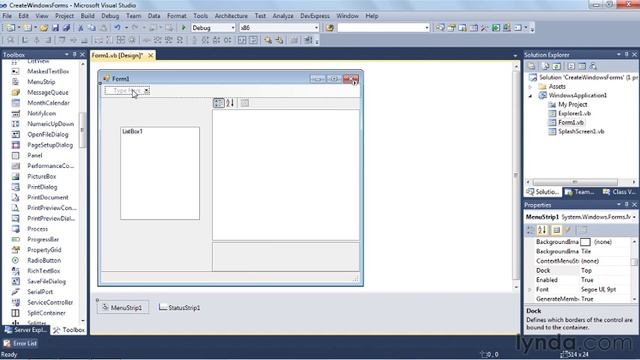Select RadioButton in the Toolbox
Viewport: 640px width, 360px height.
[44, 260]
